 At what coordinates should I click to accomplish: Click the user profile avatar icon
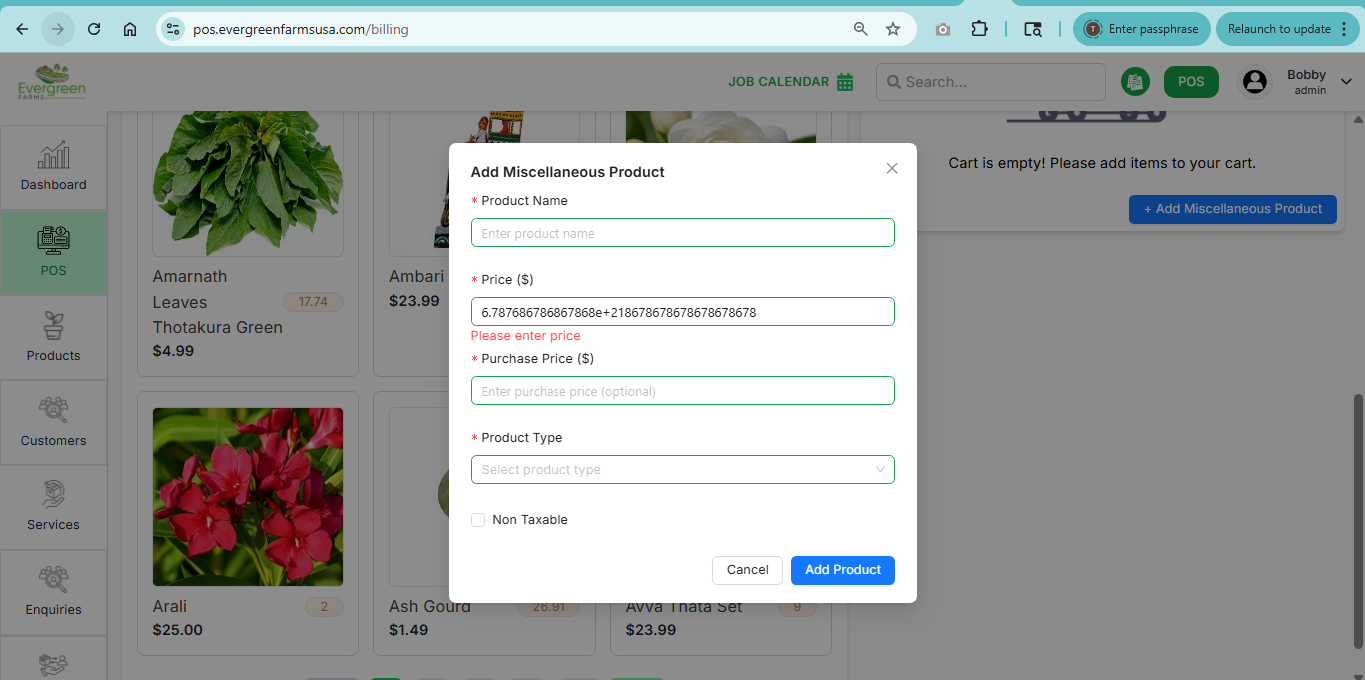pos(1254,82)
